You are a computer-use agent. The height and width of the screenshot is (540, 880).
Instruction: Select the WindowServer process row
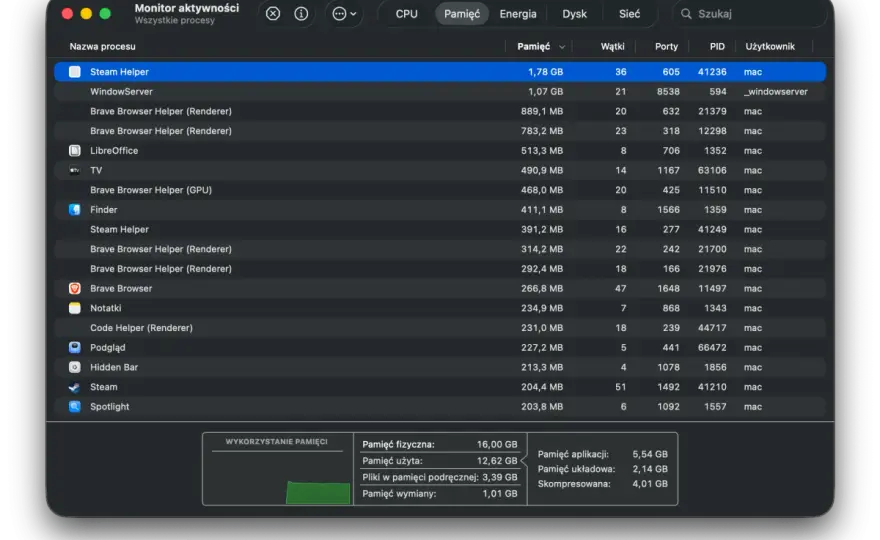click(x=440, y=91)
